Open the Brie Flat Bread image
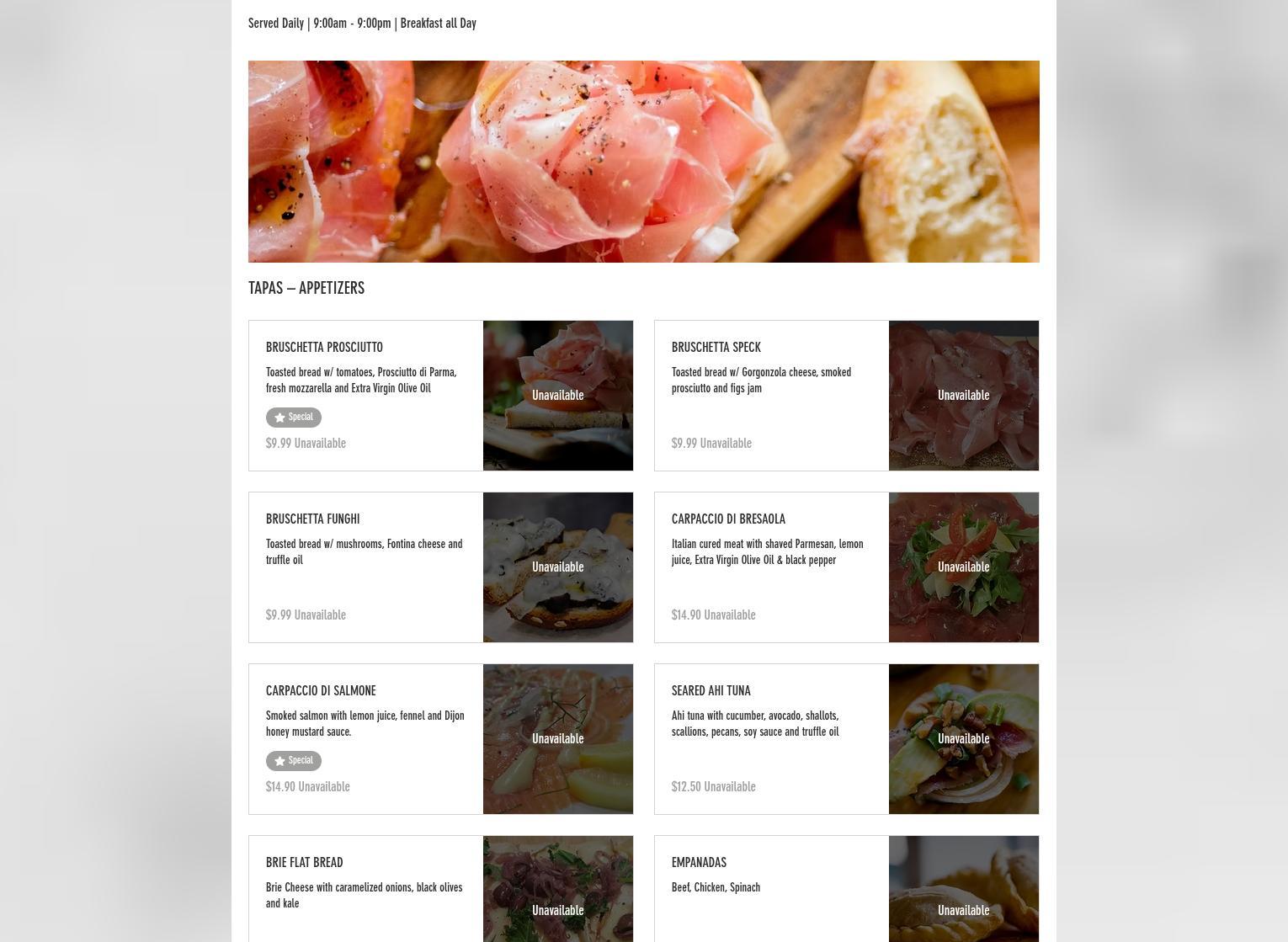Viewport: 1288px width, 942px height. tap(558, 889)
